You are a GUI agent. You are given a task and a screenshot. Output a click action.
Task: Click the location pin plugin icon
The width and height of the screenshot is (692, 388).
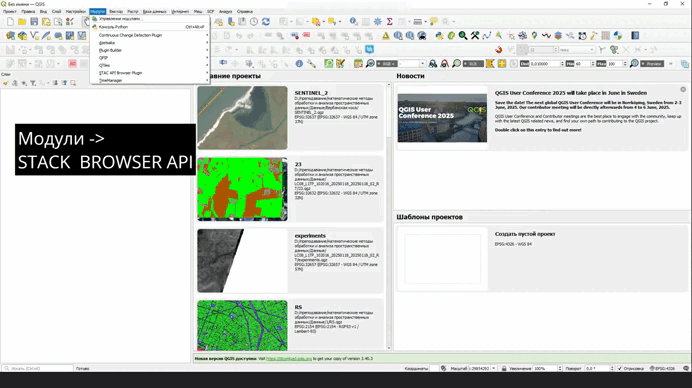pos(534,36)
